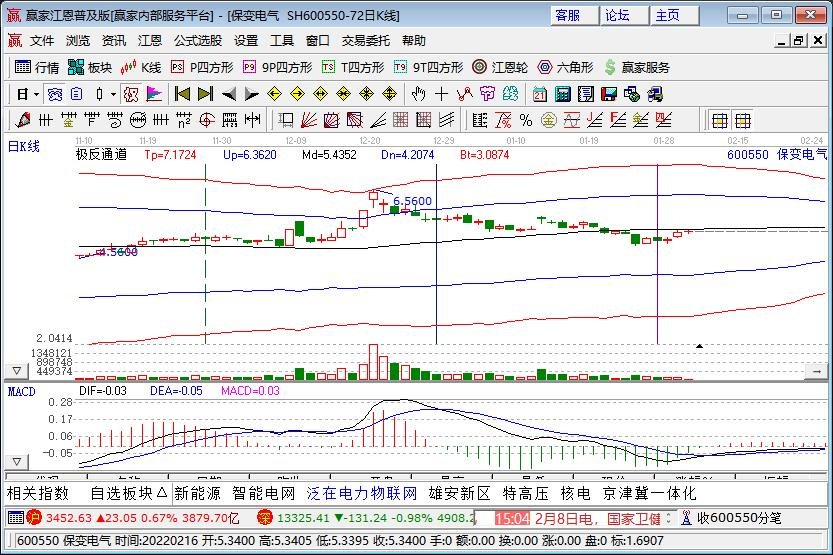
Task: Open the P四方形 tool
Action: tap(202, 67)
